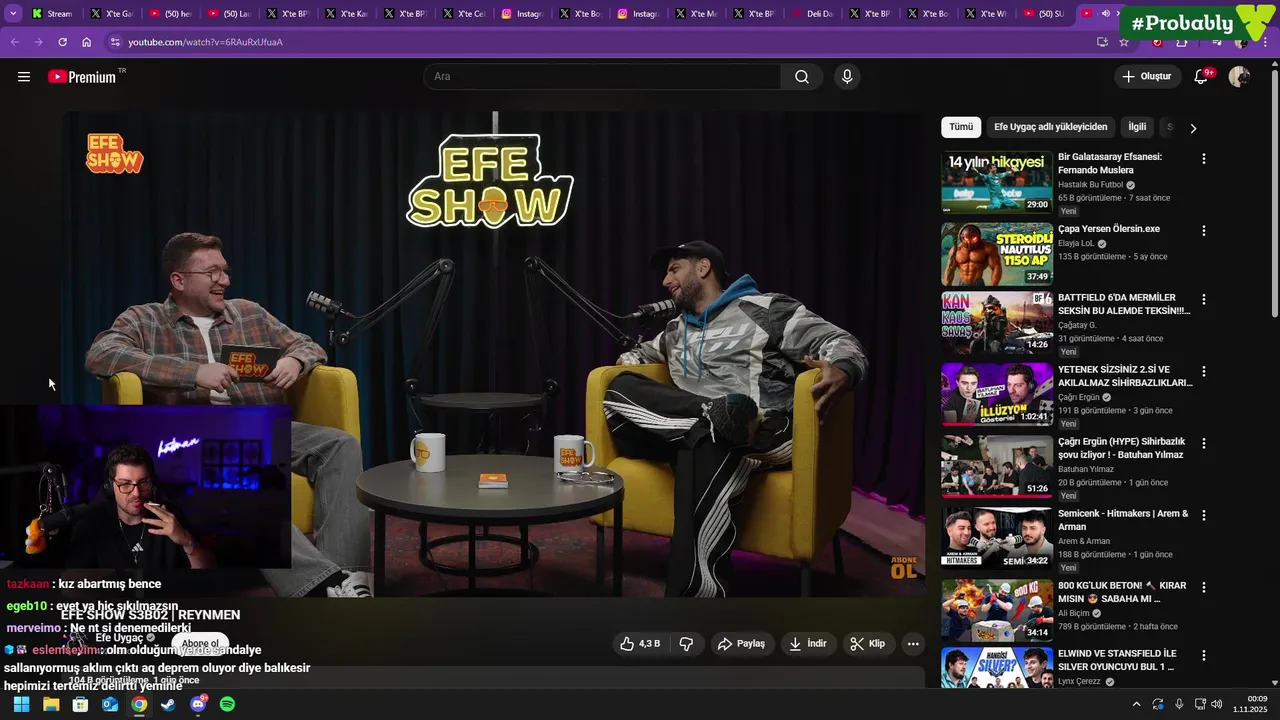Screen dimensions: 1280x720
Task: Switch to the Stream browser tab
Action: pos(52,14)
